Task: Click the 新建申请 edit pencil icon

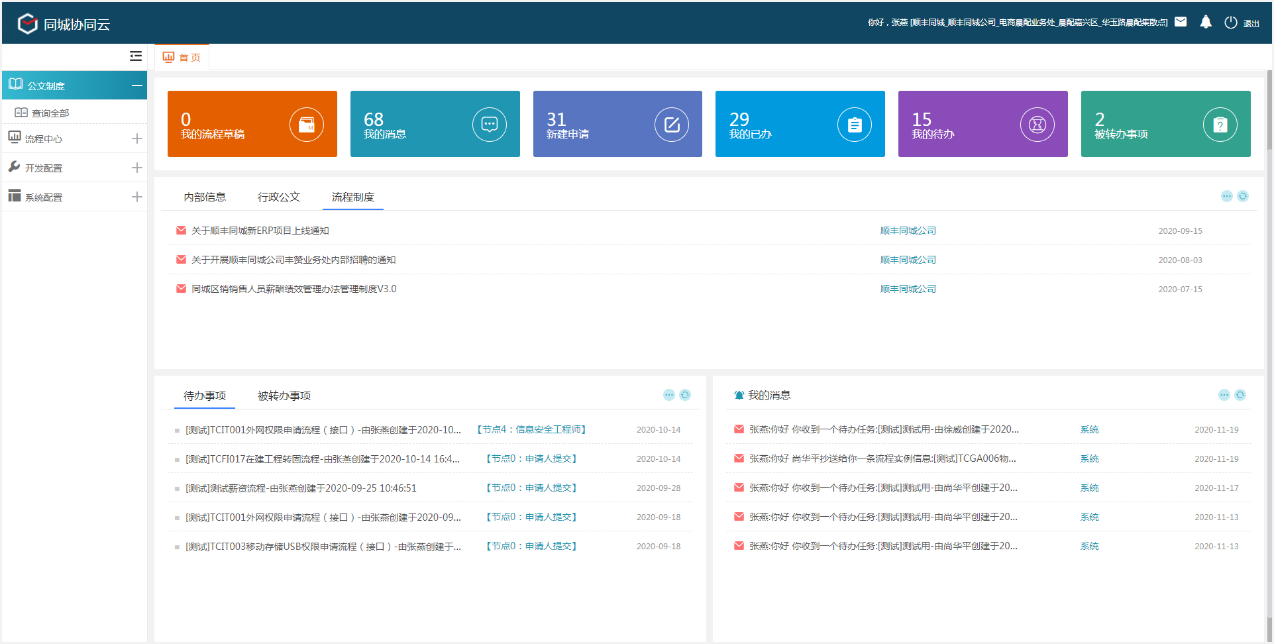Action: click(x=672, y=125)
